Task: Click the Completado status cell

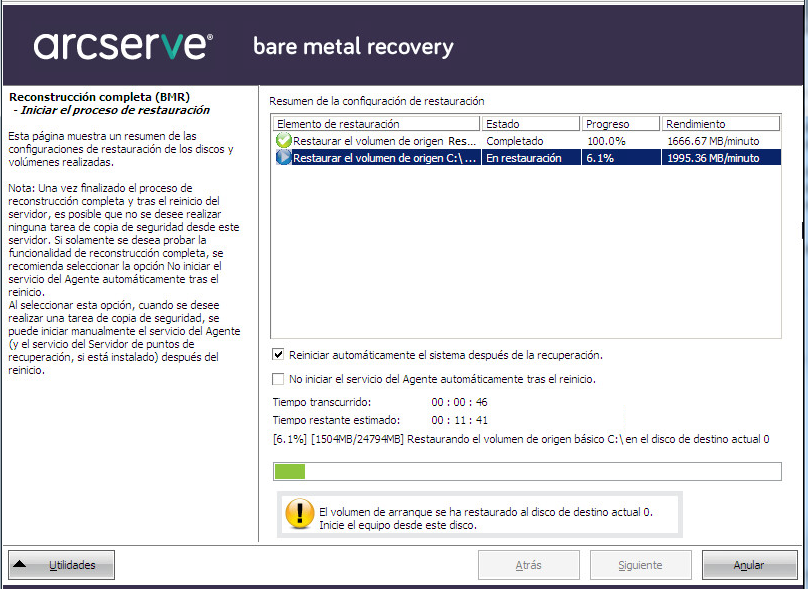Action: (514, 141)
